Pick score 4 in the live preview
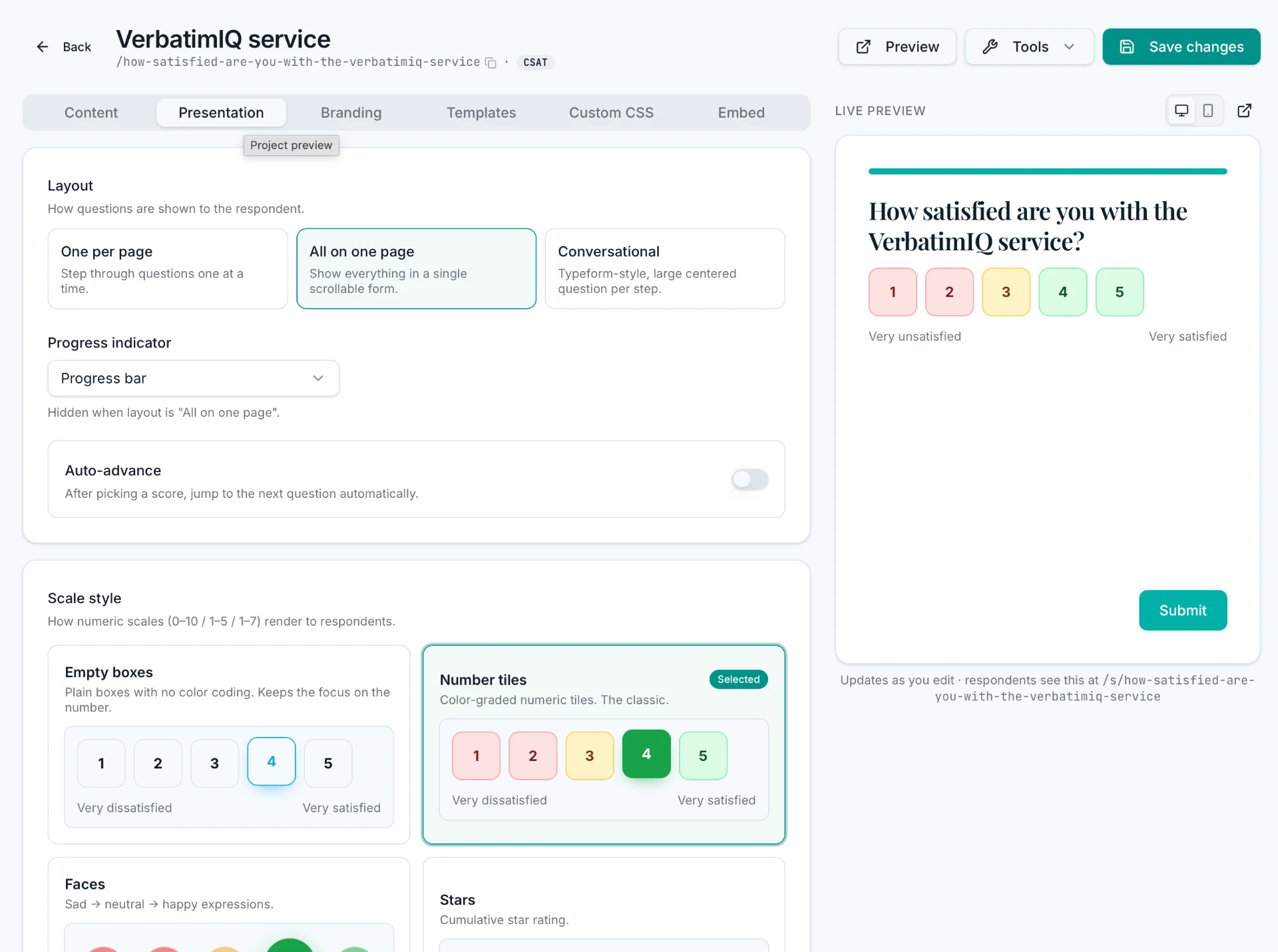1278x952 pixels. [1063, 292]
